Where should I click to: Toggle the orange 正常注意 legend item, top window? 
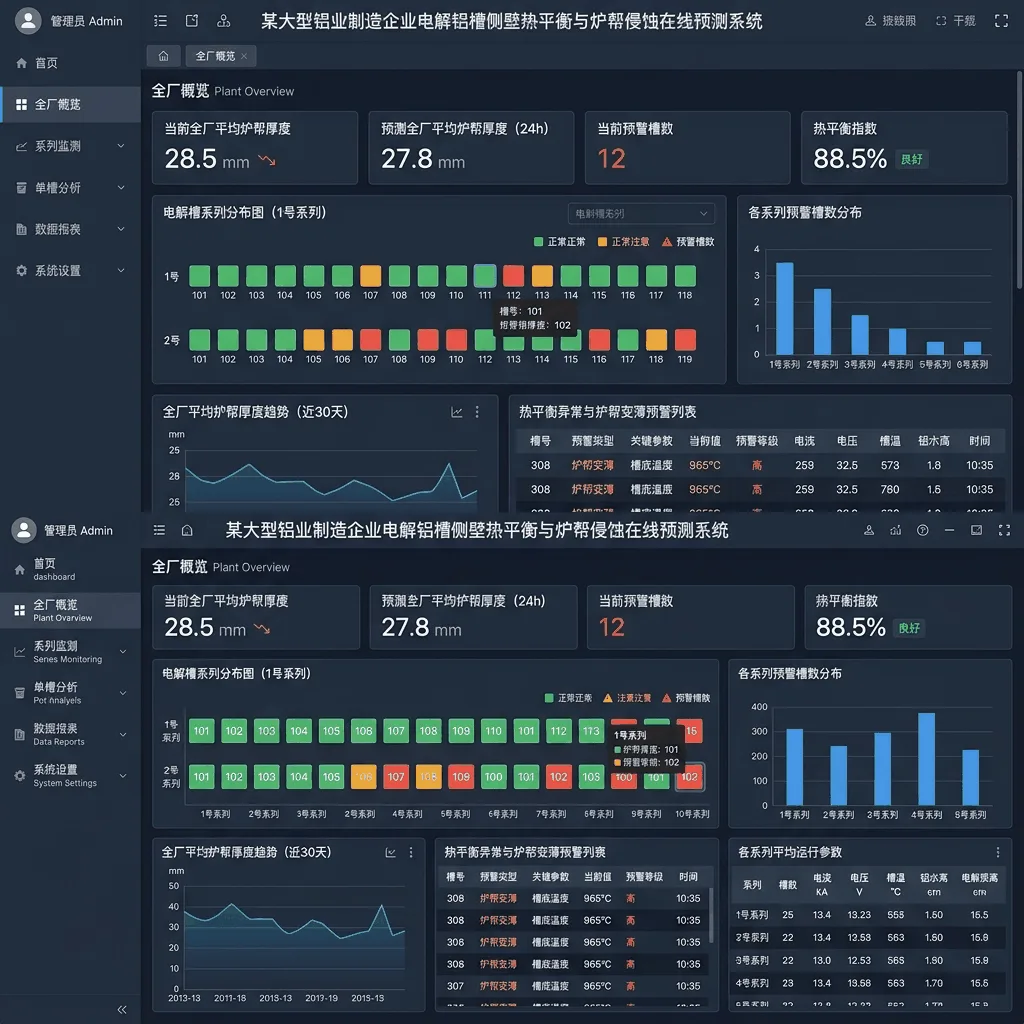(x=624, y=242)
